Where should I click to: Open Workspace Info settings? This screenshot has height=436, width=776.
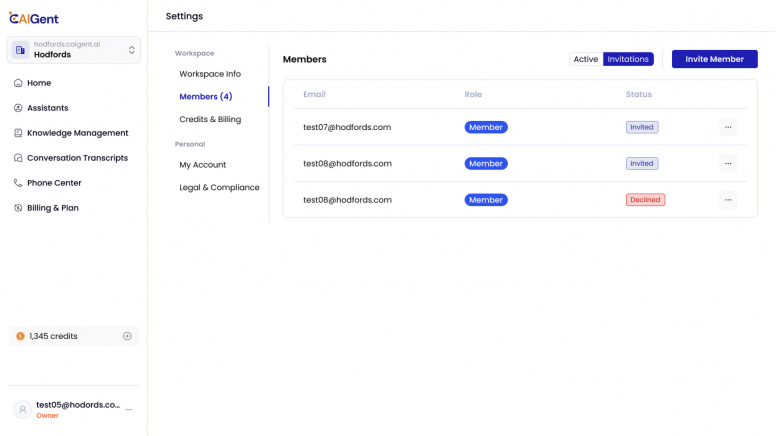click(x=210, y=74)
